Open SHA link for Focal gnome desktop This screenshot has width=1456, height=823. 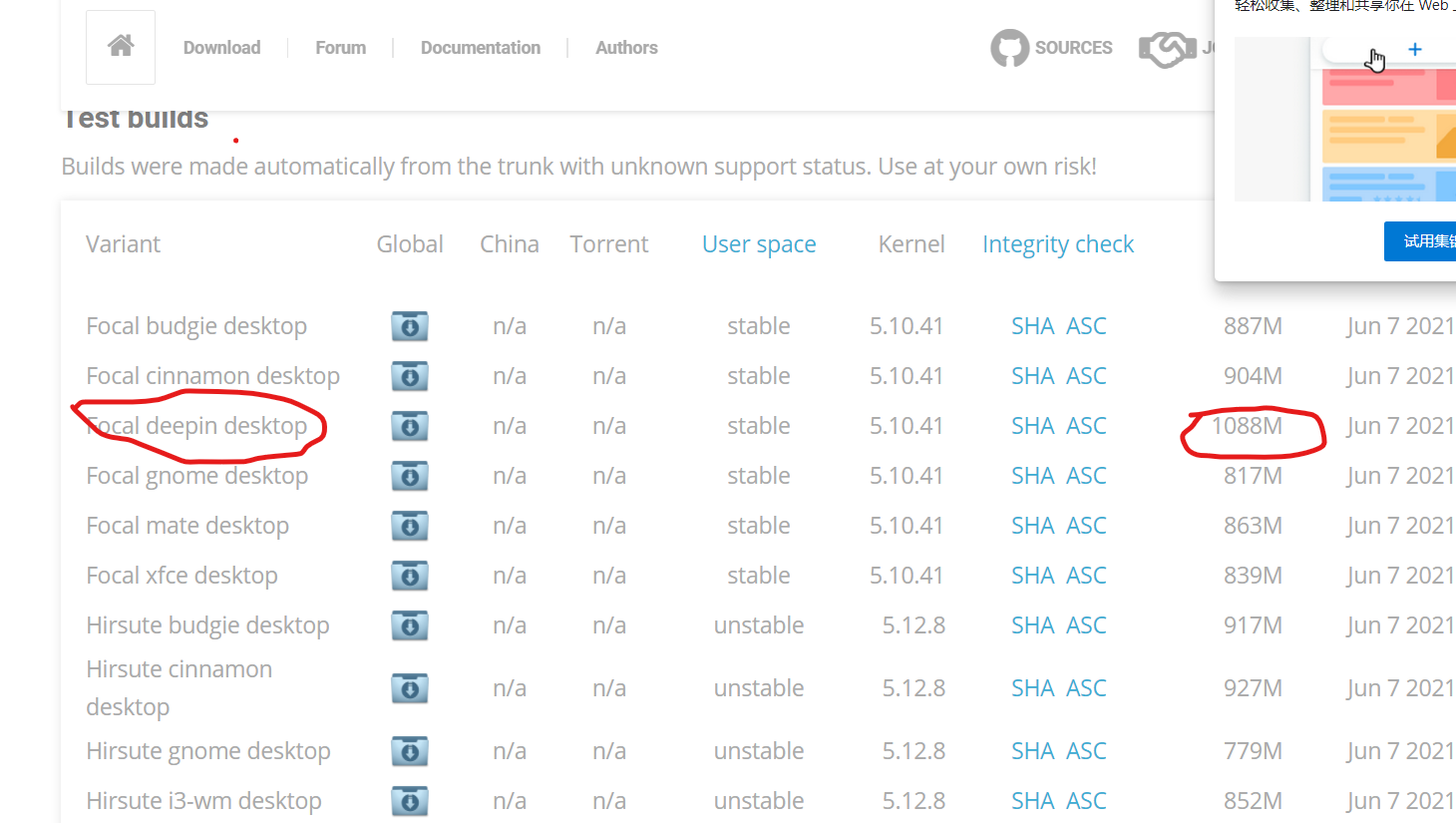click(1033, 476)
